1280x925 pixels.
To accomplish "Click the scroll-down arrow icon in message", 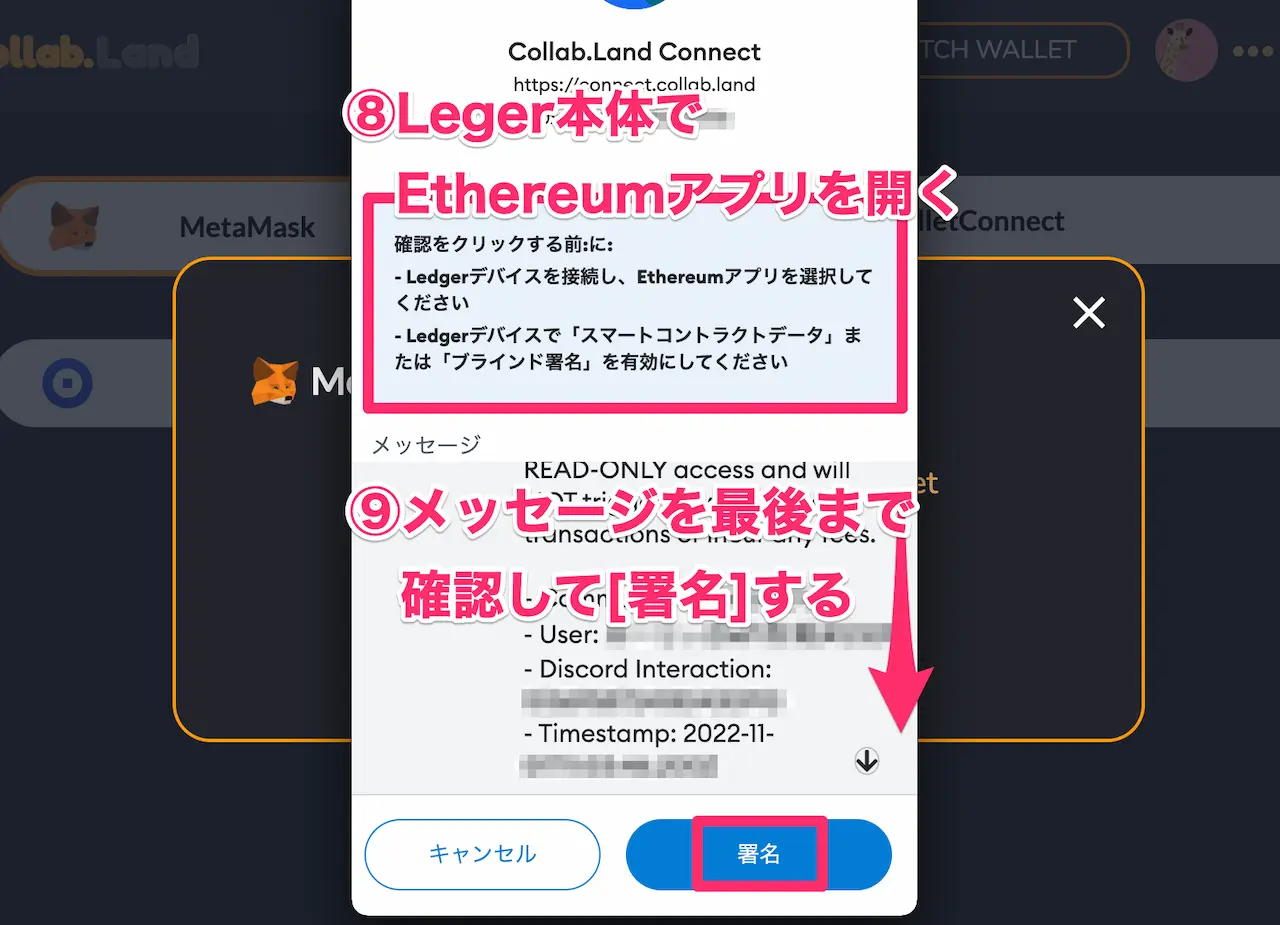I will (x=867, y=762).
